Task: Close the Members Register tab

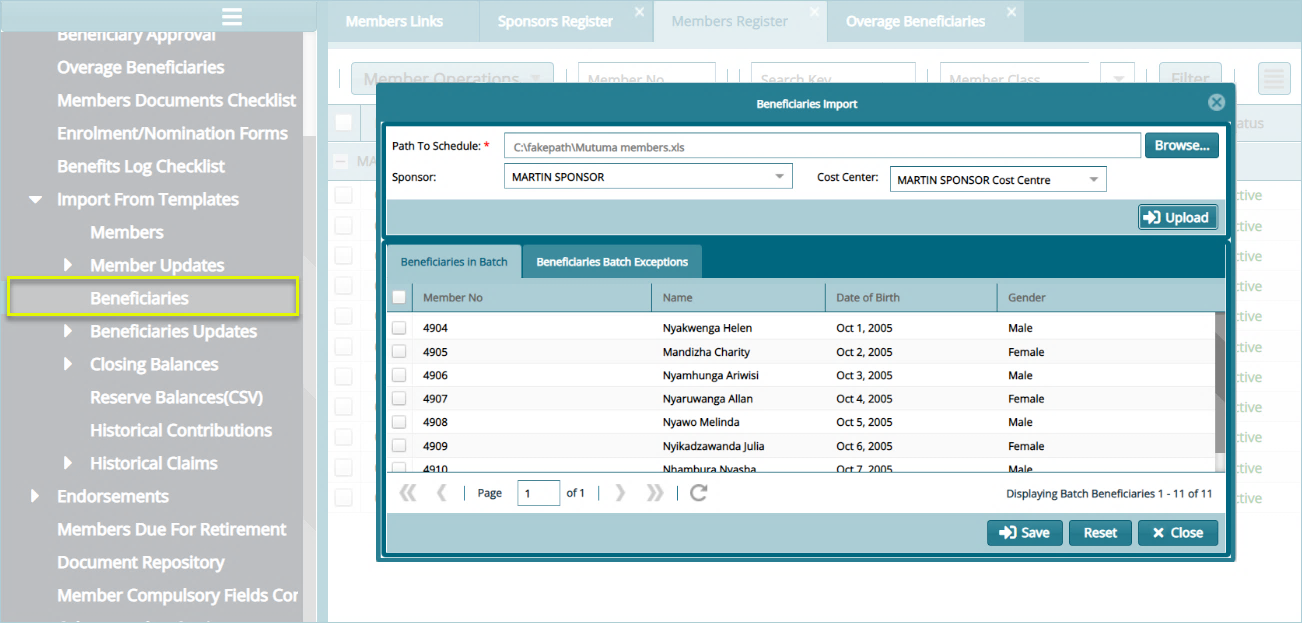Action: tap(814, 12)
